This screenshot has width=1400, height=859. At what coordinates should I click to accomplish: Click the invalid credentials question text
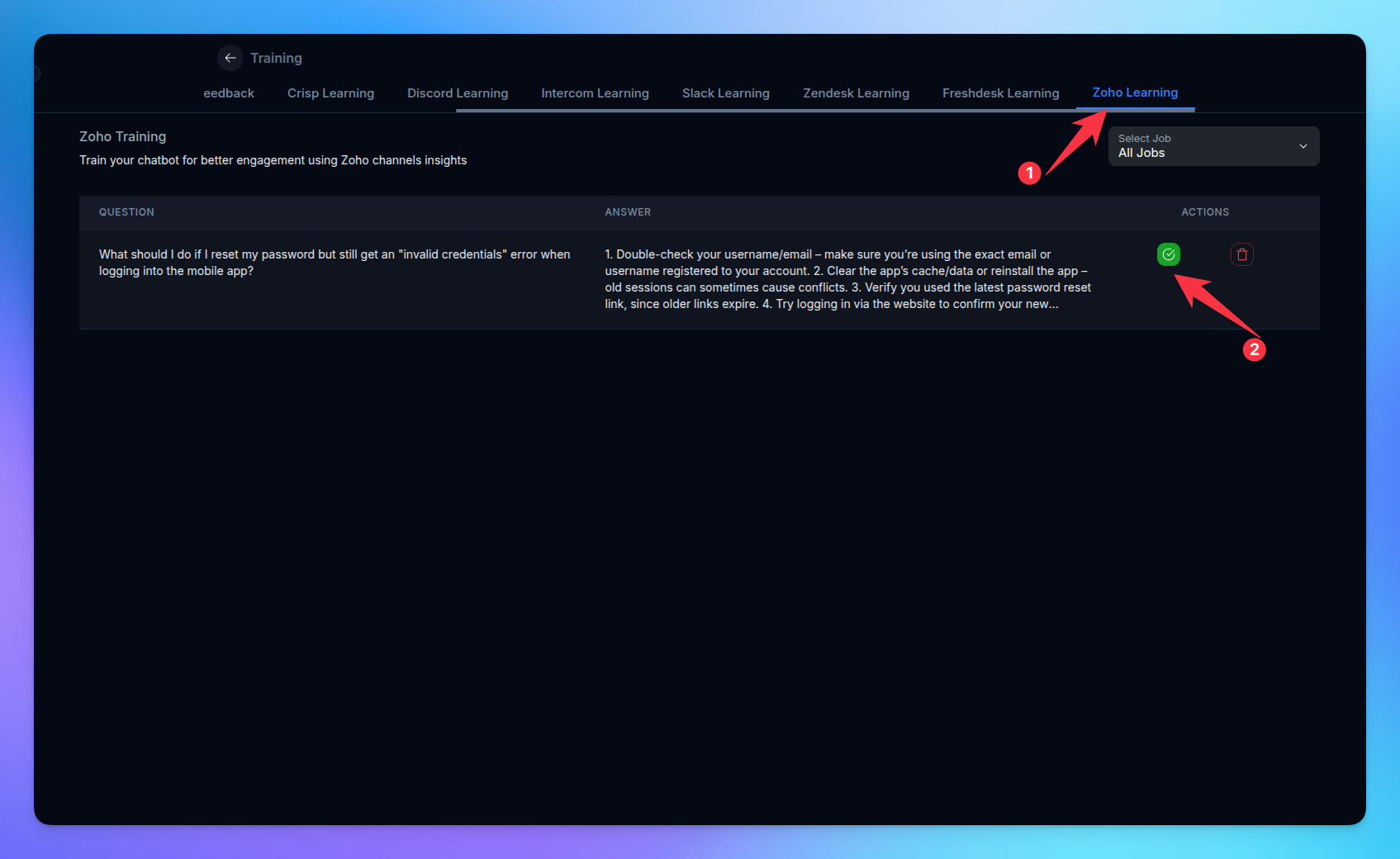[x=335, y=263]
